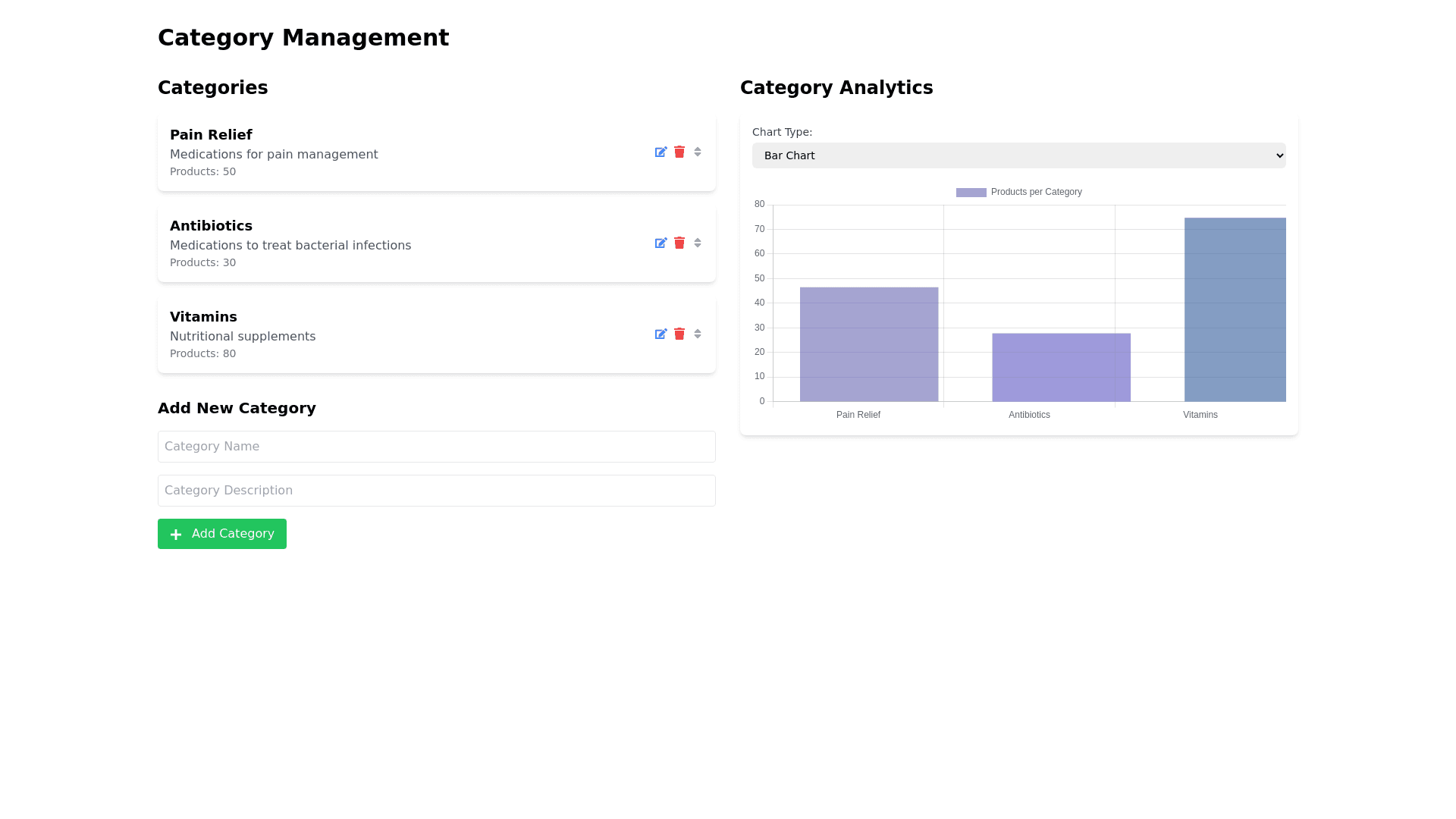The width and height of the screenshot is (1456, 819).
Task: Delete the Antibiotics category
Action: pyautogui.click(x=679, y=243)
